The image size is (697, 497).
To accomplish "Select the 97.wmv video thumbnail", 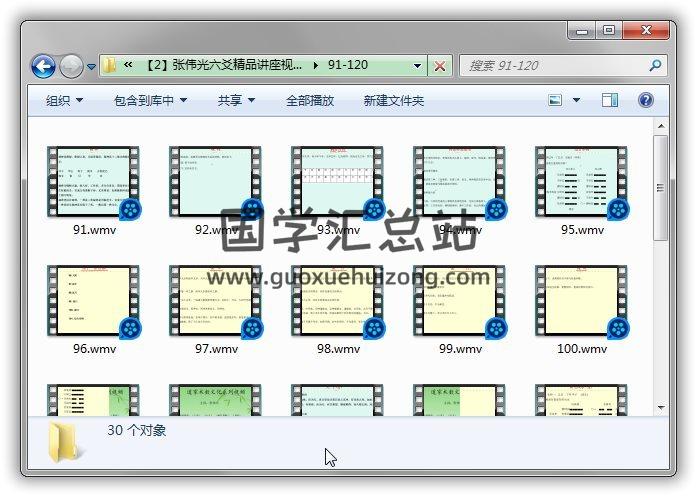I will (215, 301).
